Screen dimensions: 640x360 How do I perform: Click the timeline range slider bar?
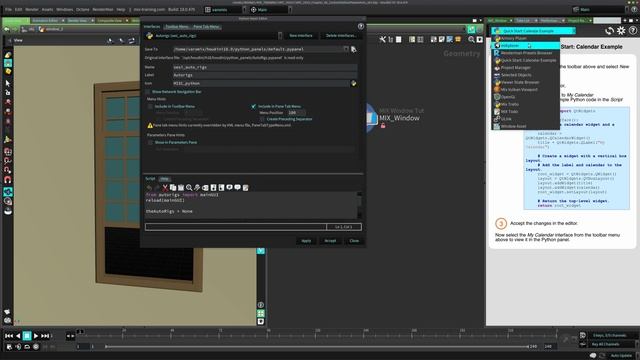coord(317,347)
